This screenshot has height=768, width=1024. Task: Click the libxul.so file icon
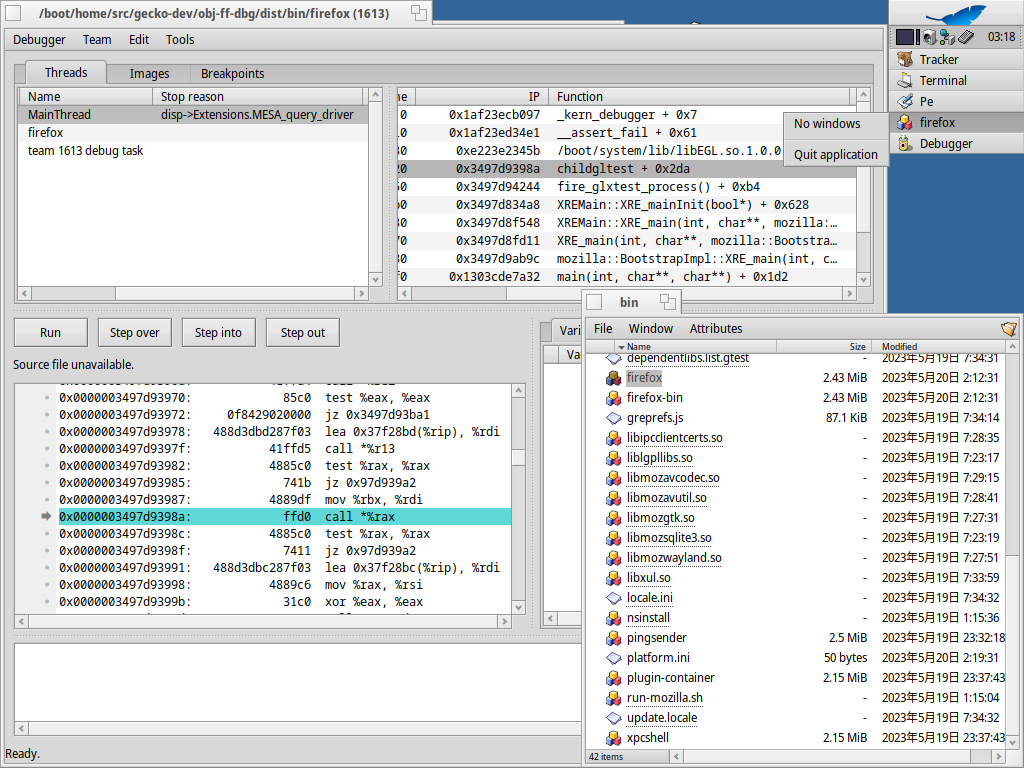613,579
